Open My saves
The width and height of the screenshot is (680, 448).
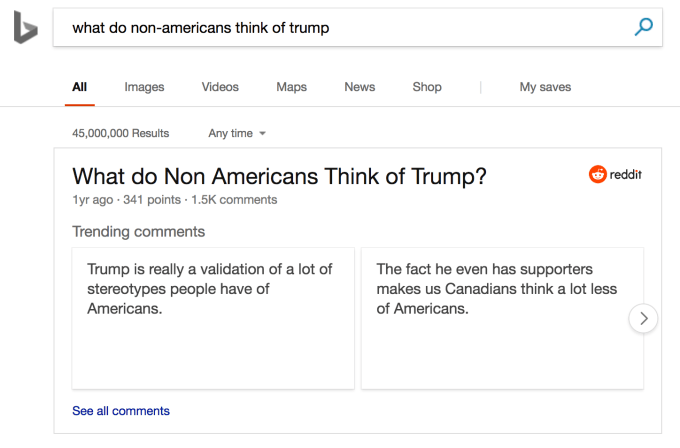(545, 87)
